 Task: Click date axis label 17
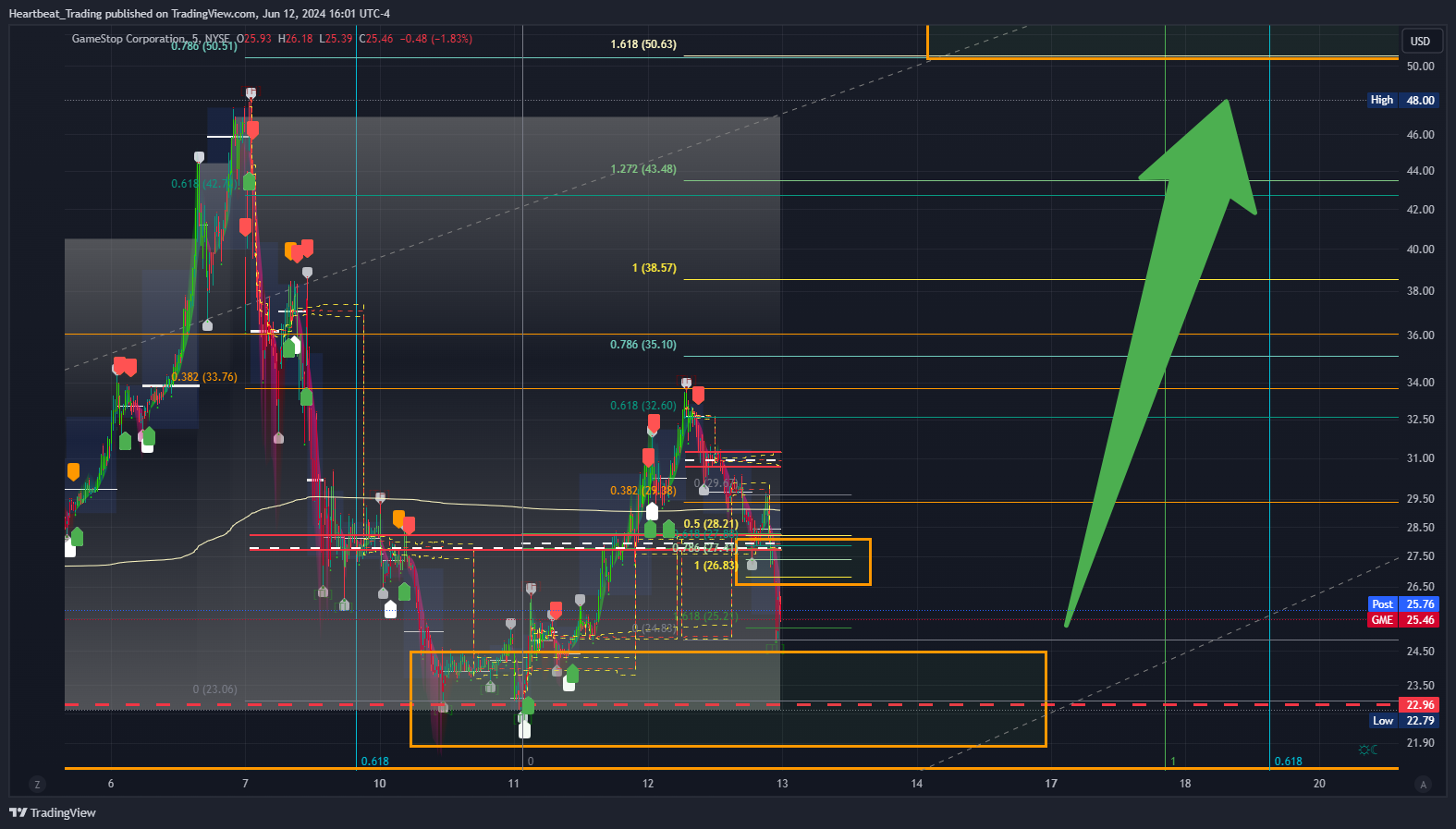click(1051, 784)
